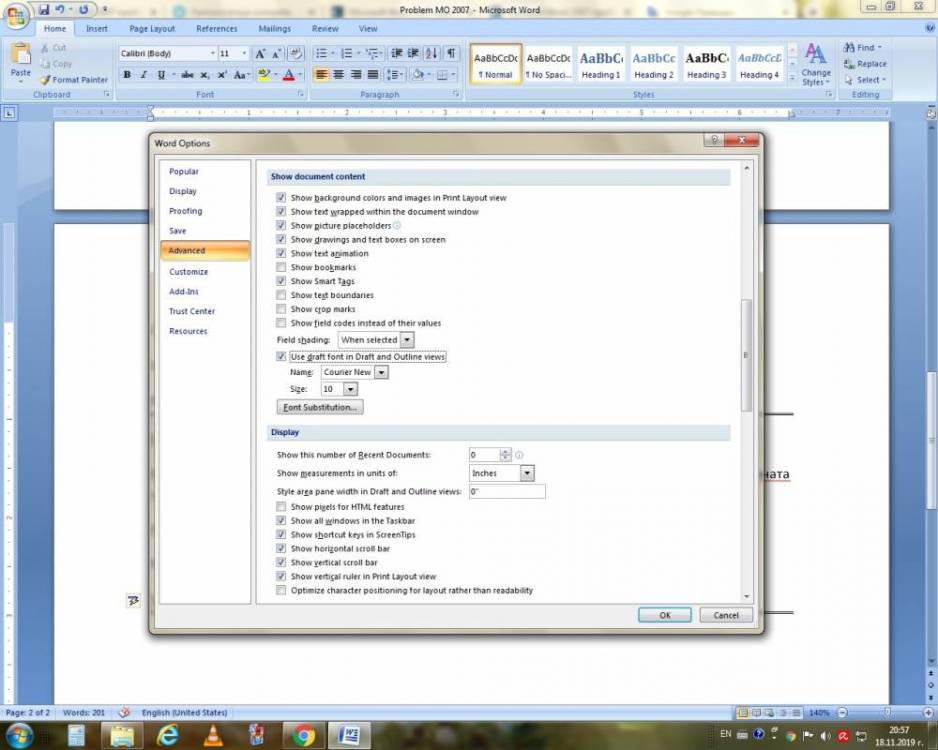This screenshot has height=750, width=938.
Task: Click the Shrink Font icon
Action: point(276,54)
